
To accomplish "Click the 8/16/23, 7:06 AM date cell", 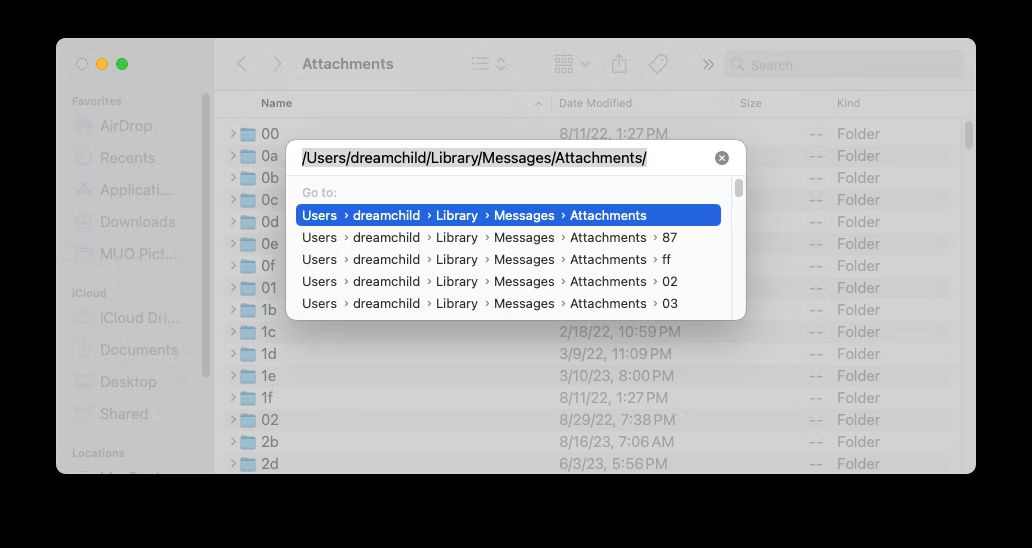I will pyautogui.click(x=616, y=441).
